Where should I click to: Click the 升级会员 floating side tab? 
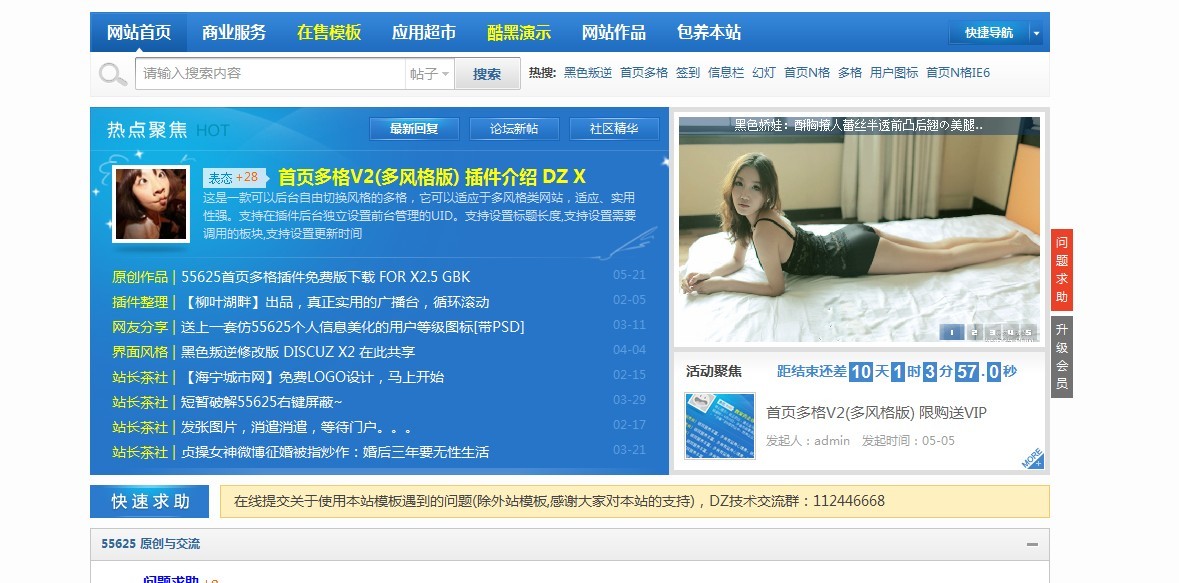point(1063,356)
